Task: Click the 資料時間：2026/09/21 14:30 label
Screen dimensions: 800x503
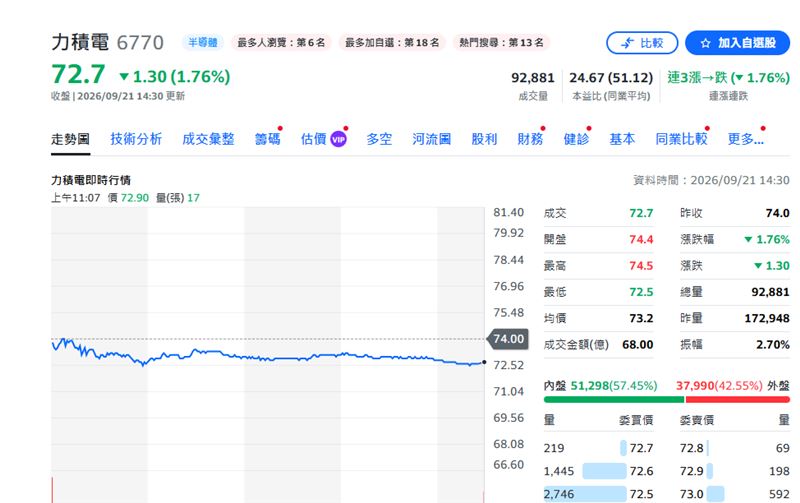Action: point(711,180)
